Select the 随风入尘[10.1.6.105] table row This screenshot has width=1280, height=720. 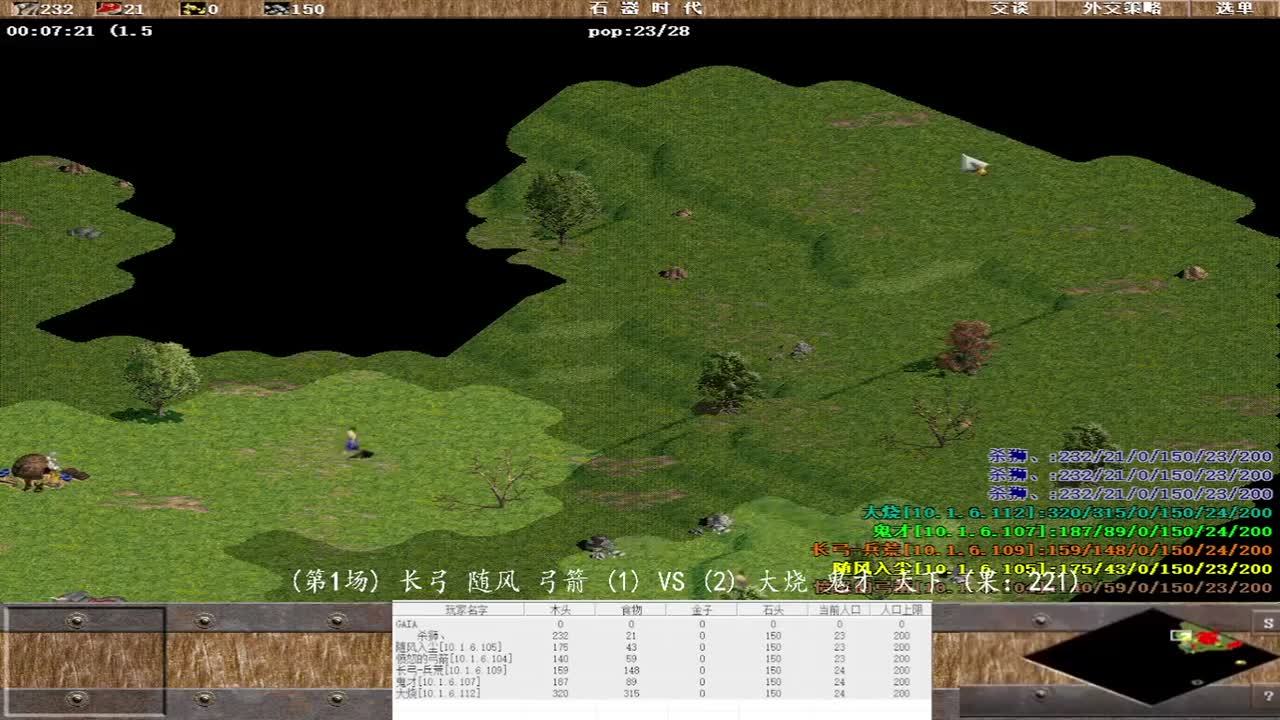coord(661,647)
